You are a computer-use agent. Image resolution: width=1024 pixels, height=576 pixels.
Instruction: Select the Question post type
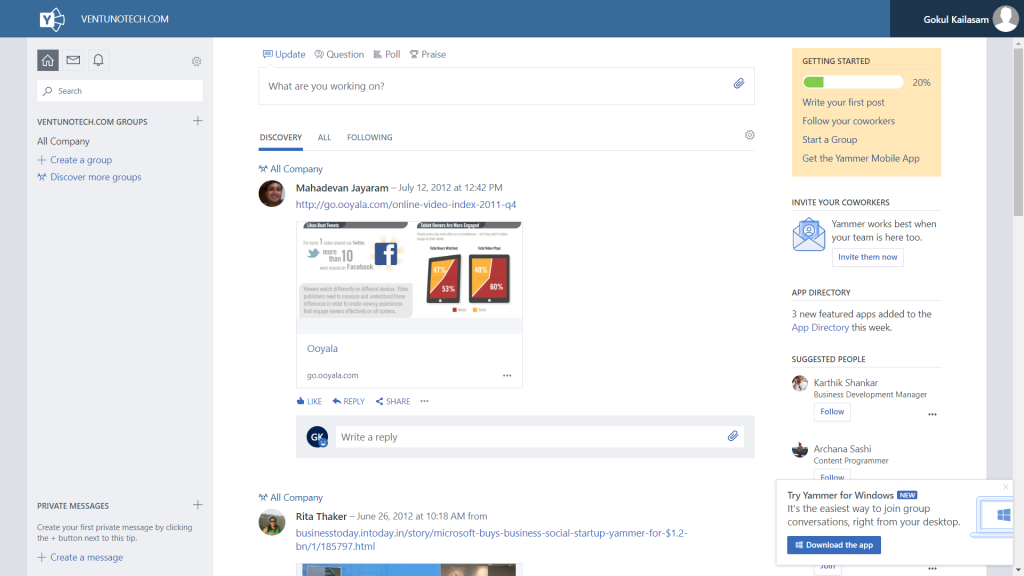click(339, 54)
